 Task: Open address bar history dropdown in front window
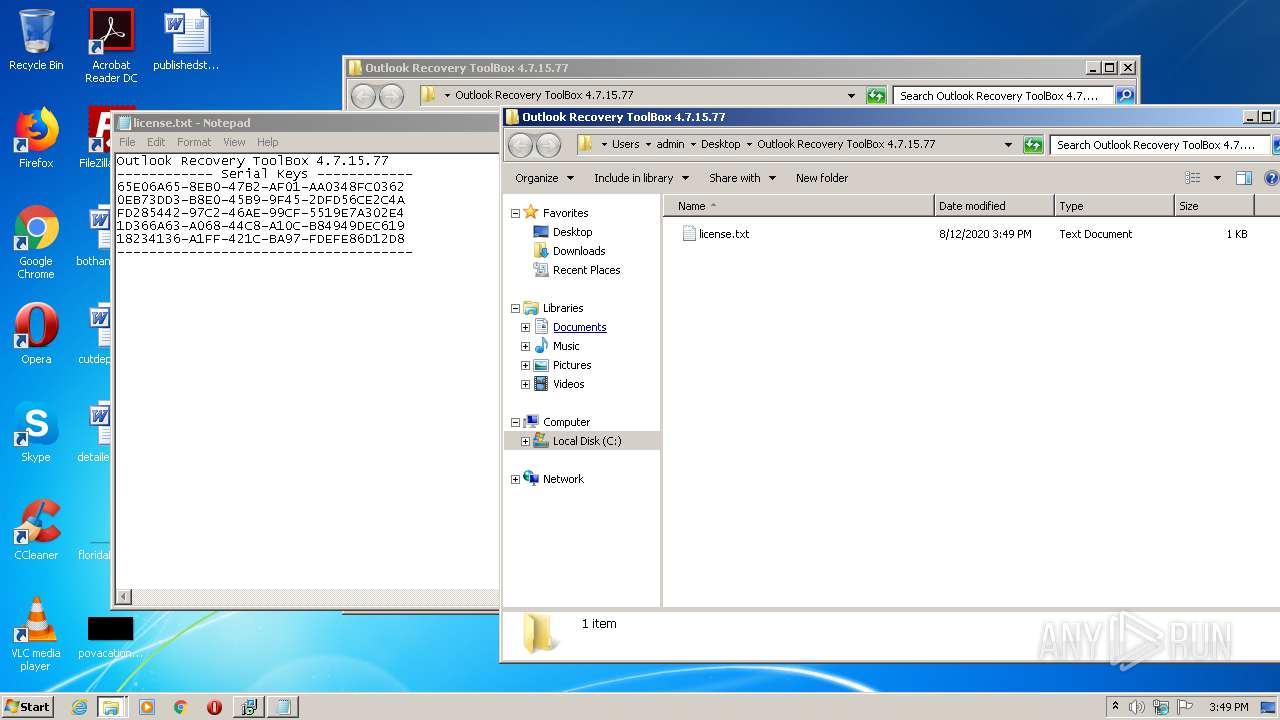1008,145
